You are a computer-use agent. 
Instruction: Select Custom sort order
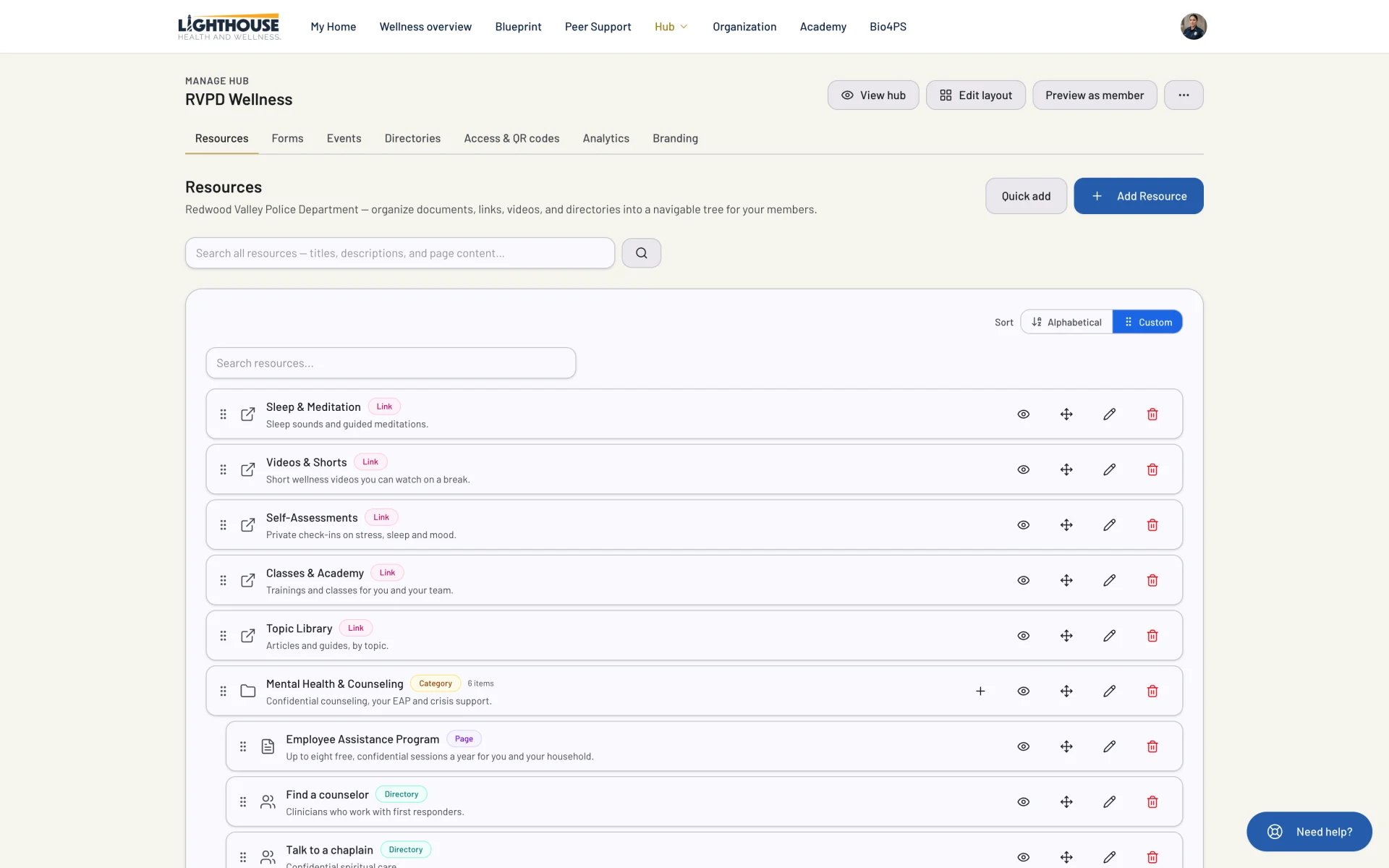[1147, 322]
